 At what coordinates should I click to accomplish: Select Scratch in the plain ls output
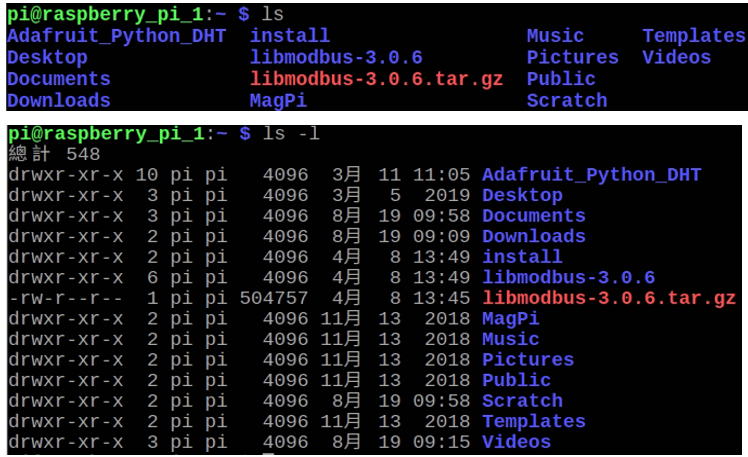[567, 101]
